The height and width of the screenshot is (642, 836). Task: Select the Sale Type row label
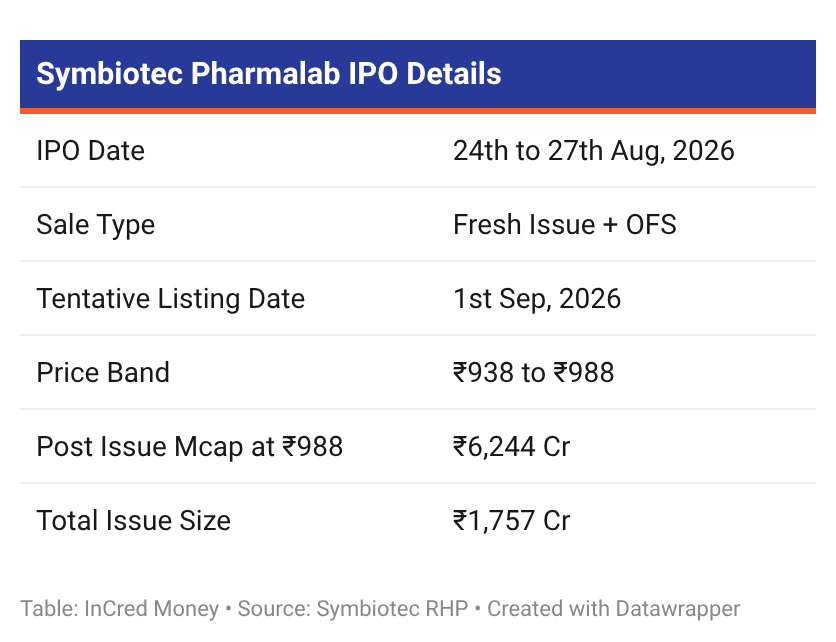coord(95,225)
